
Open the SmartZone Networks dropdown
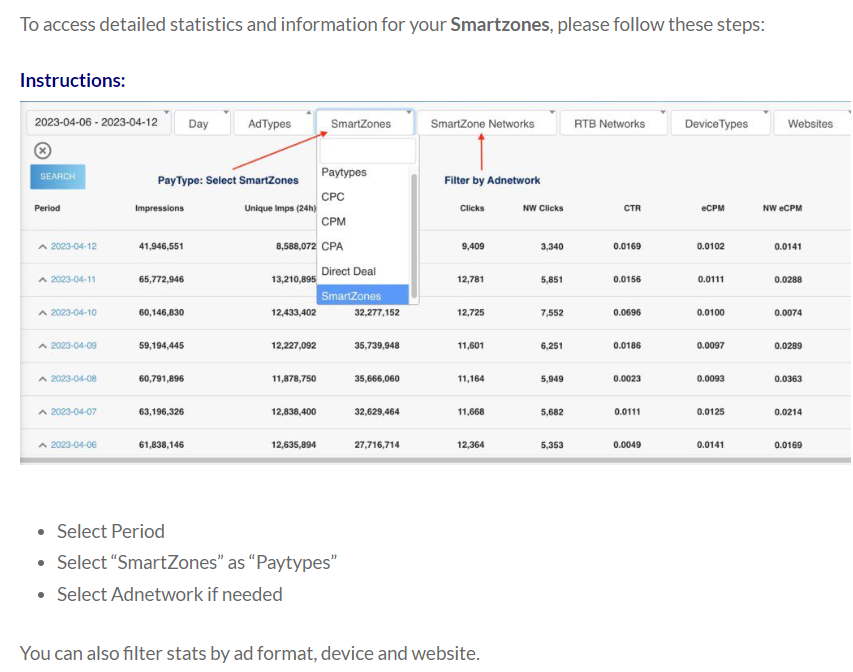[486, 124]
